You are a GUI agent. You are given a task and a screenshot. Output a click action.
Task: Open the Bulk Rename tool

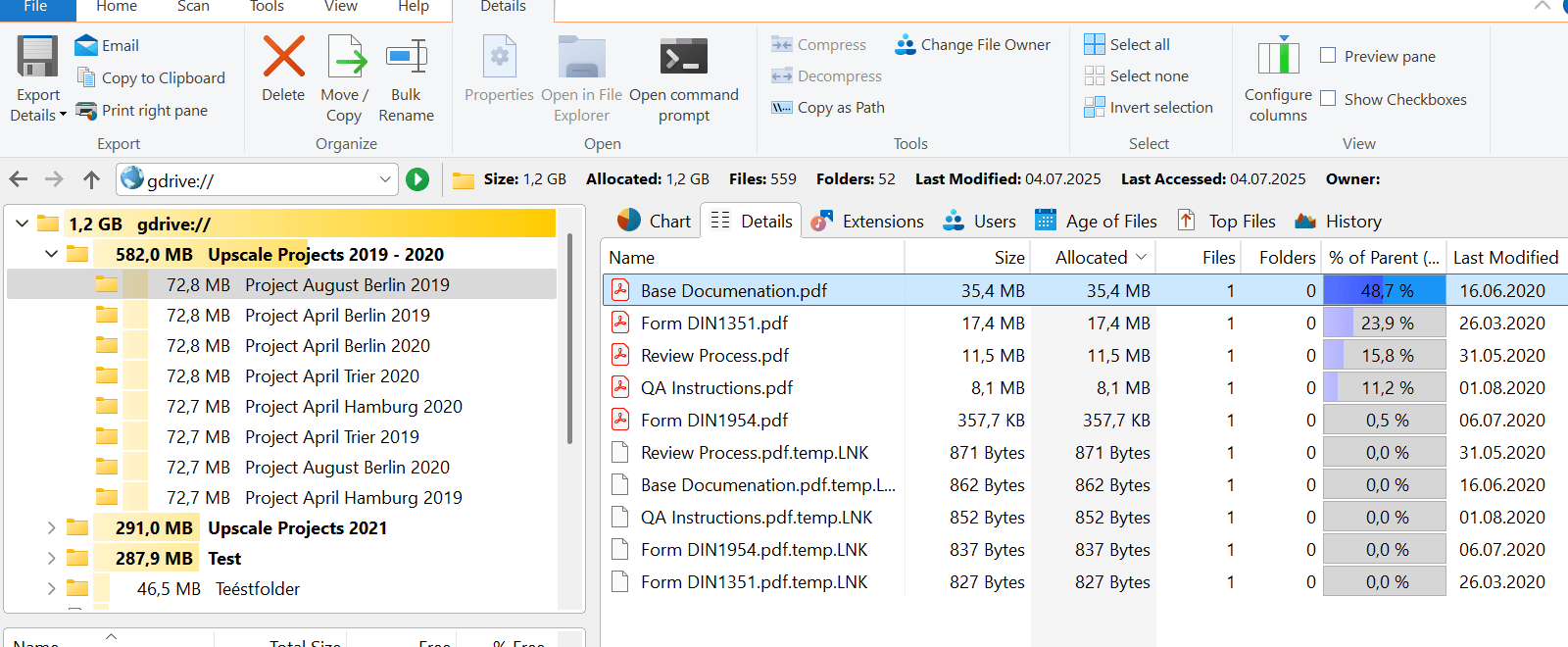[406, 58]
